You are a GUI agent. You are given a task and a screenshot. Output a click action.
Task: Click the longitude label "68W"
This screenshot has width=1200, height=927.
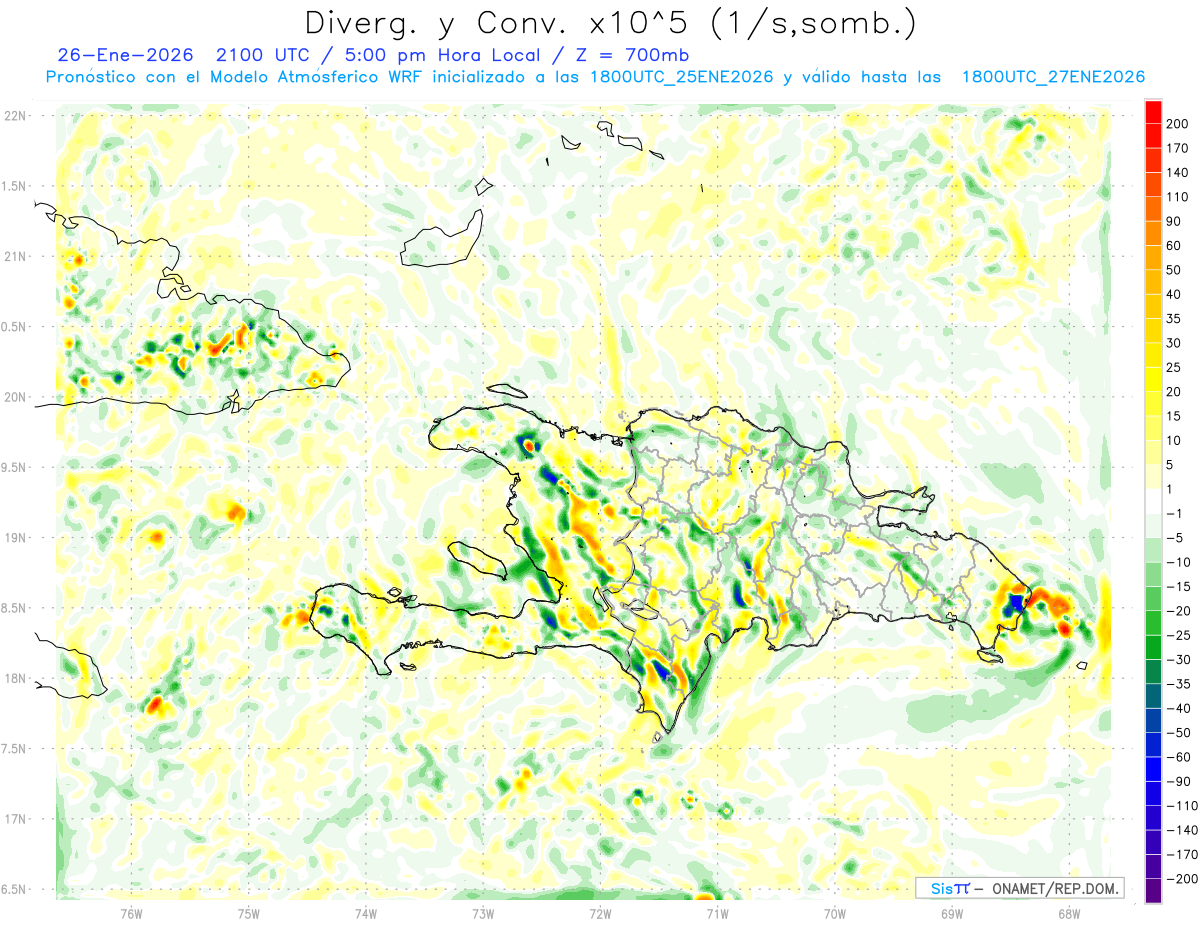(1069, 913)
